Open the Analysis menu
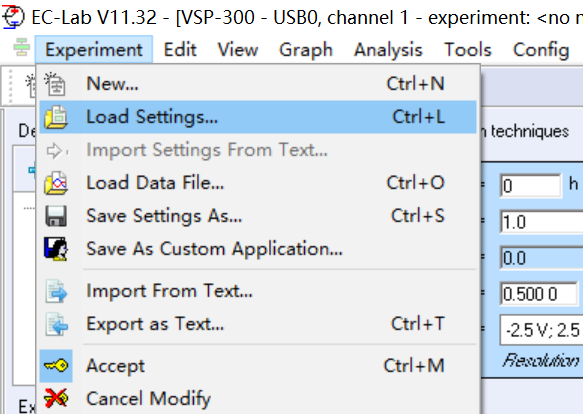 tap(388, 49)
